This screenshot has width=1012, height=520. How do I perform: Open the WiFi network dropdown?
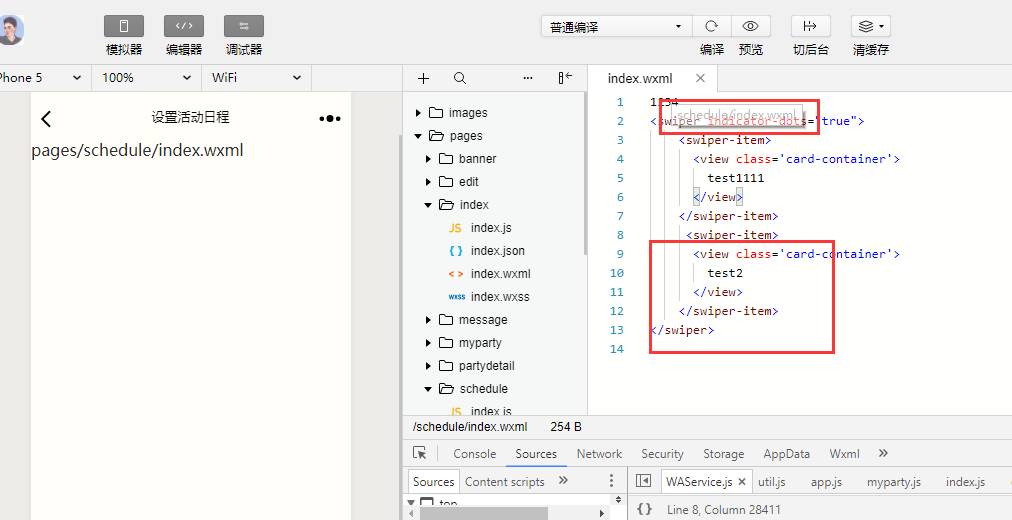[x=256, y=78]
